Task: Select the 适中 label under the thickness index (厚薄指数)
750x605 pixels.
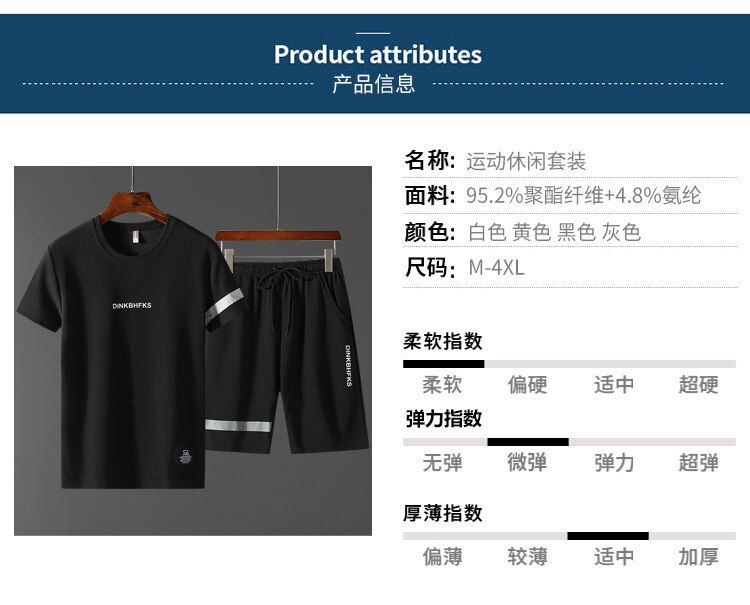Action: (614, 557)
